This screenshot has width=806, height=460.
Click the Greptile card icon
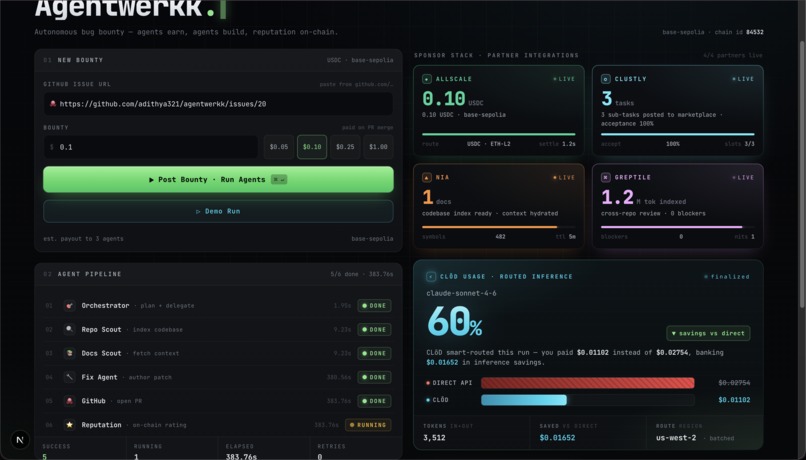(x=606, y=177)
